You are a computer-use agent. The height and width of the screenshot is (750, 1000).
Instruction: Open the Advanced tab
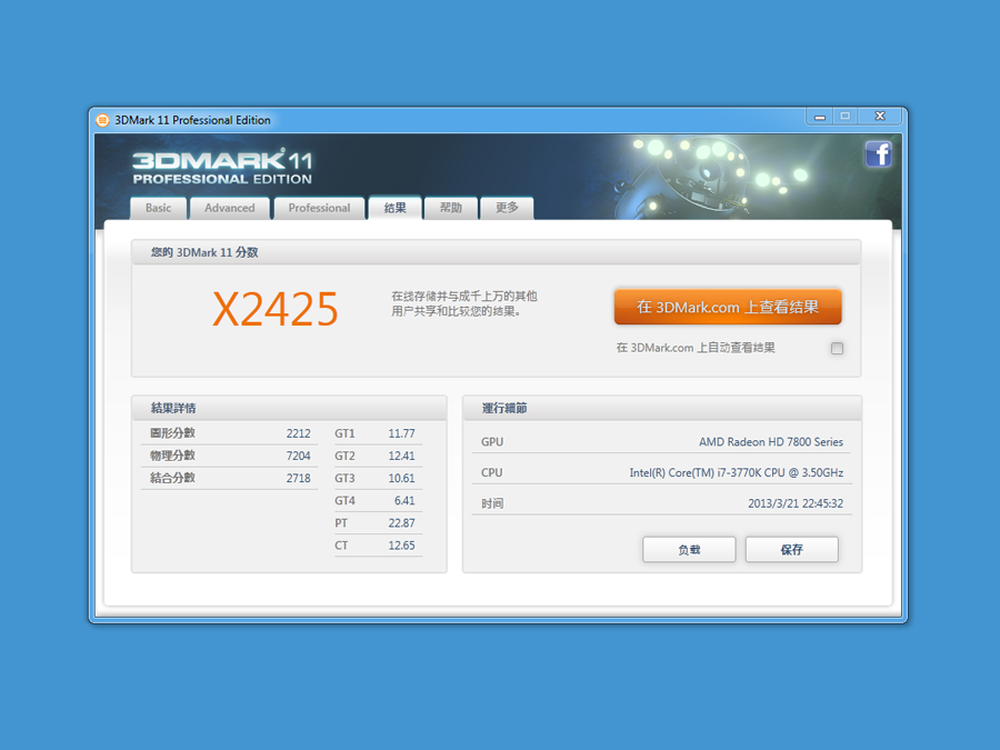tap(230, 208)
